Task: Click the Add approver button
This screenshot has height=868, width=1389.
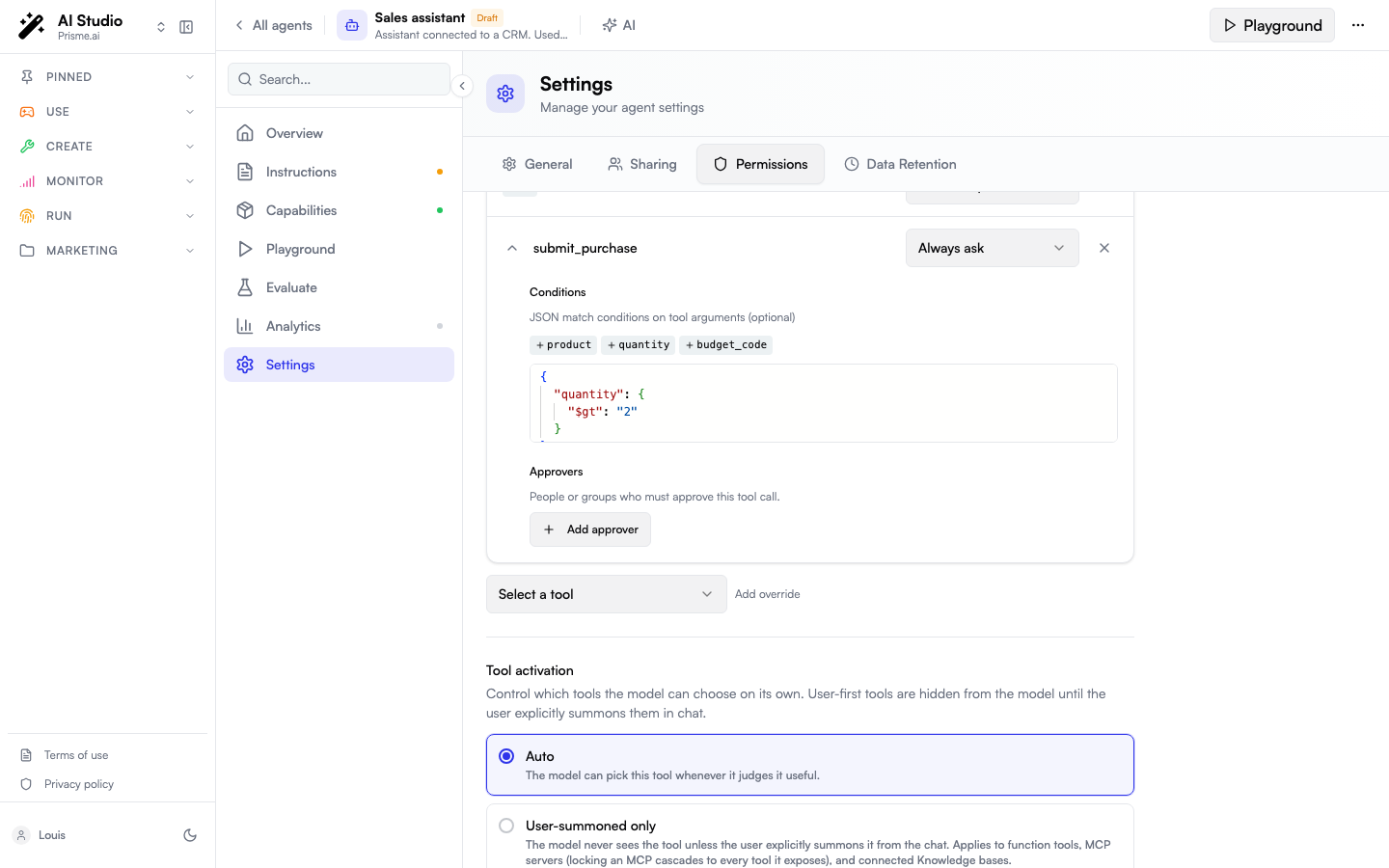Action: click(590, 529)
